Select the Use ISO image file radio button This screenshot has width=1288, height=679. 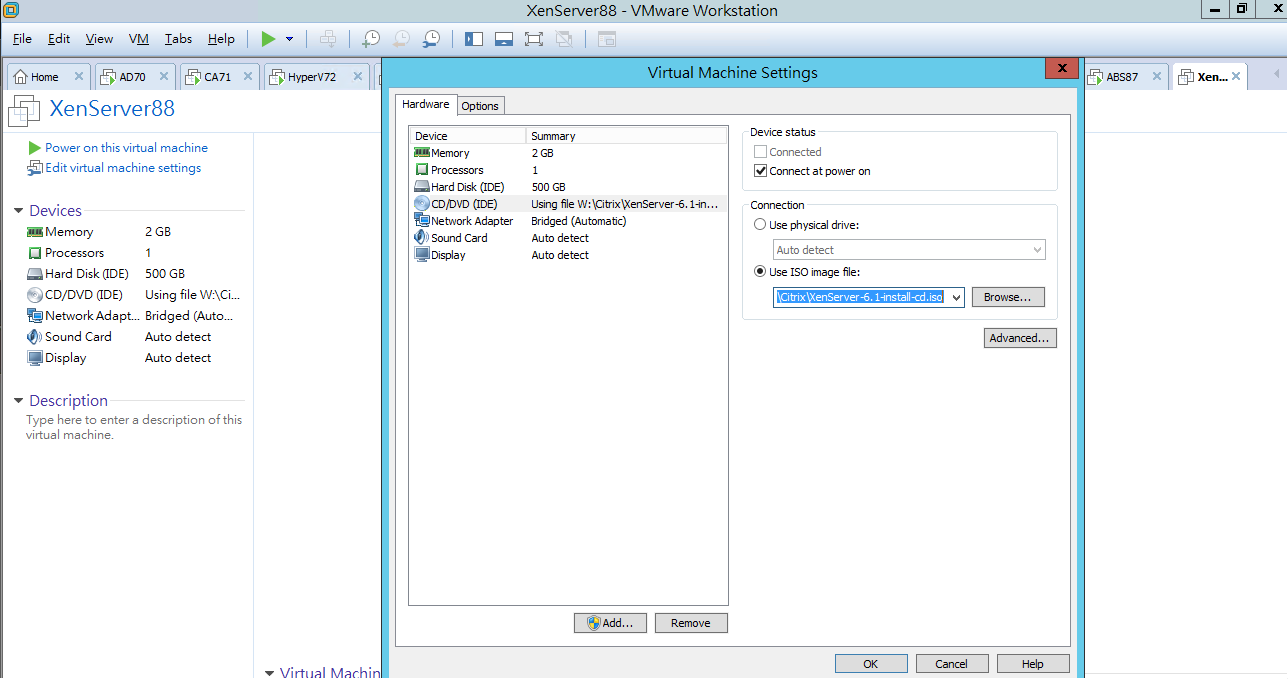tap(760, 272)
